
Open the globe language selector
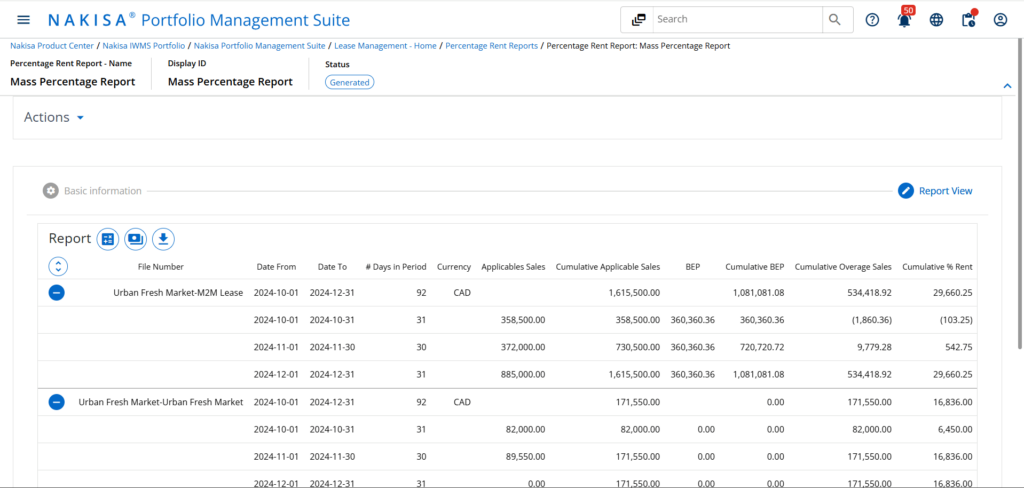pyautogui.click(x=936, y=20)
